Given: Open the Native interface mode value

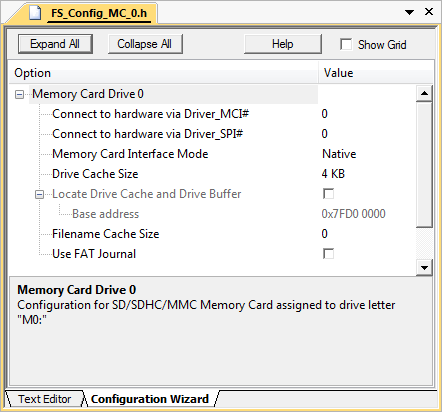Looking at the screenshot, I should (339, 154).
